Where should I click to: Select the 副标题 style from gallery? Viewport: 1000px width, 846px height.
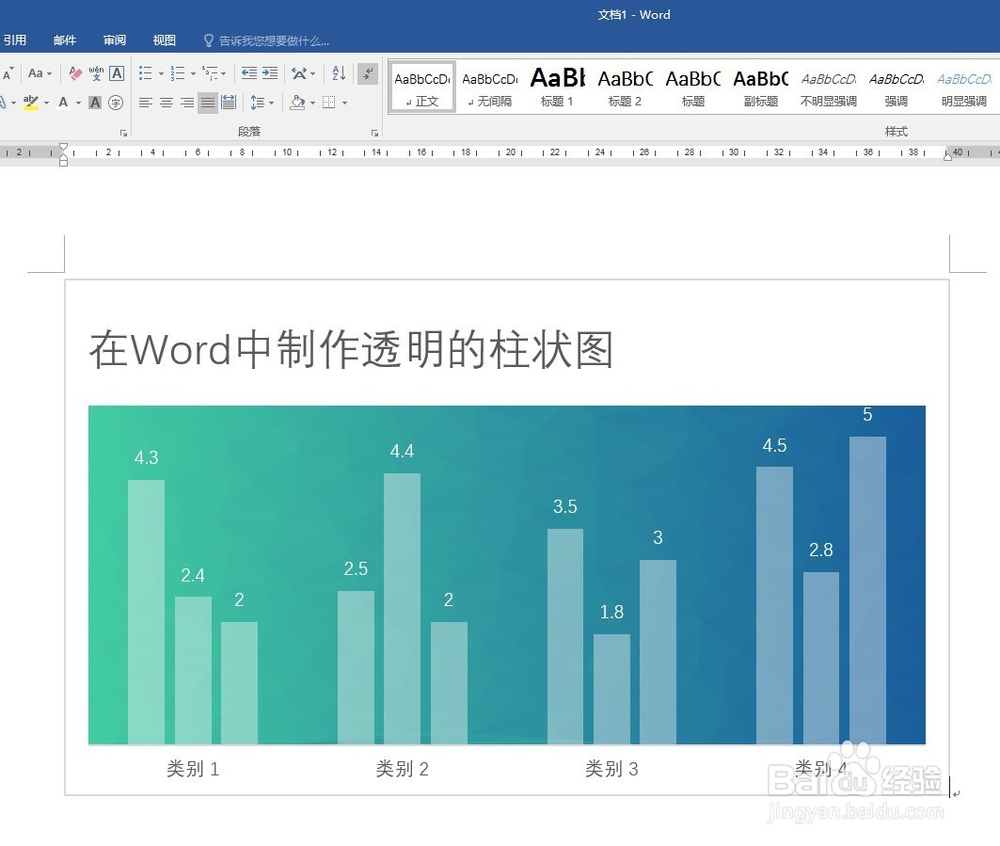coord(760,85)
